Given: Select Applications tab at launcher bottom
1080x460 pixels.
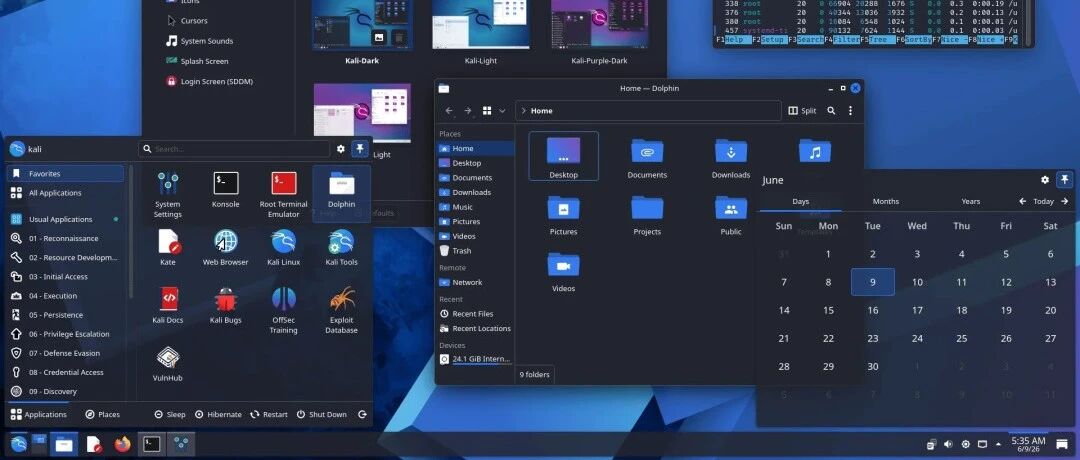Looking at the screenshot, I should click(39, 415).
